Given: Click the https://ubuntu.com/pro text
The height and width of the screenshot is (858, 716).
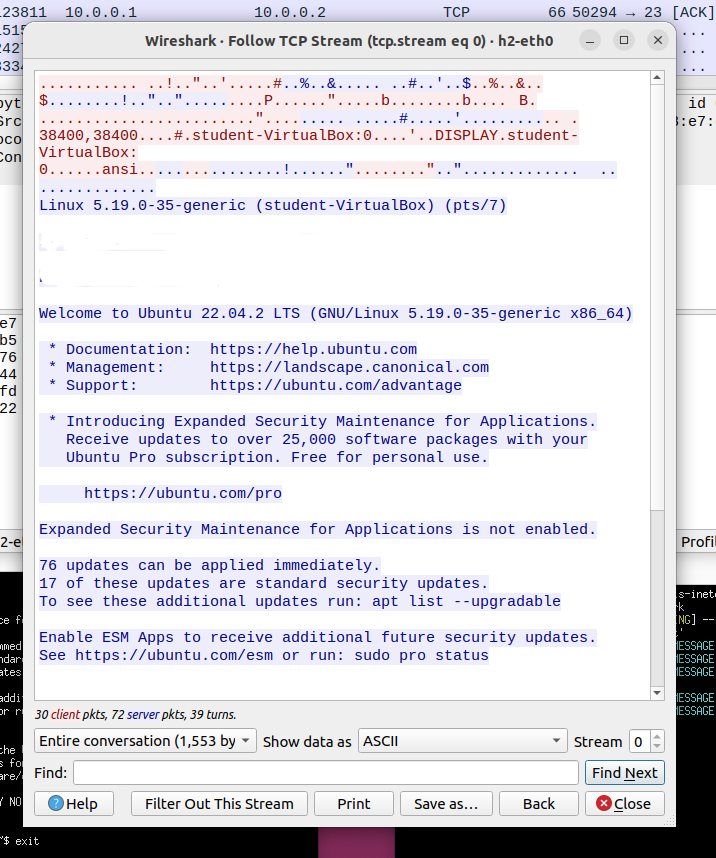Looking at the screenshot, I should point(183,493).
